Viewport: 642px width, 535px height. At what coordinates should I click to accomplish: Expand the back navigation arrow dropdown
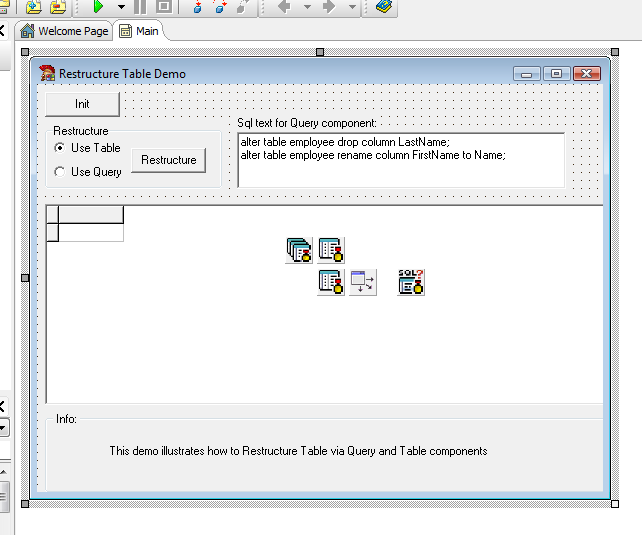tap(306, 6)
